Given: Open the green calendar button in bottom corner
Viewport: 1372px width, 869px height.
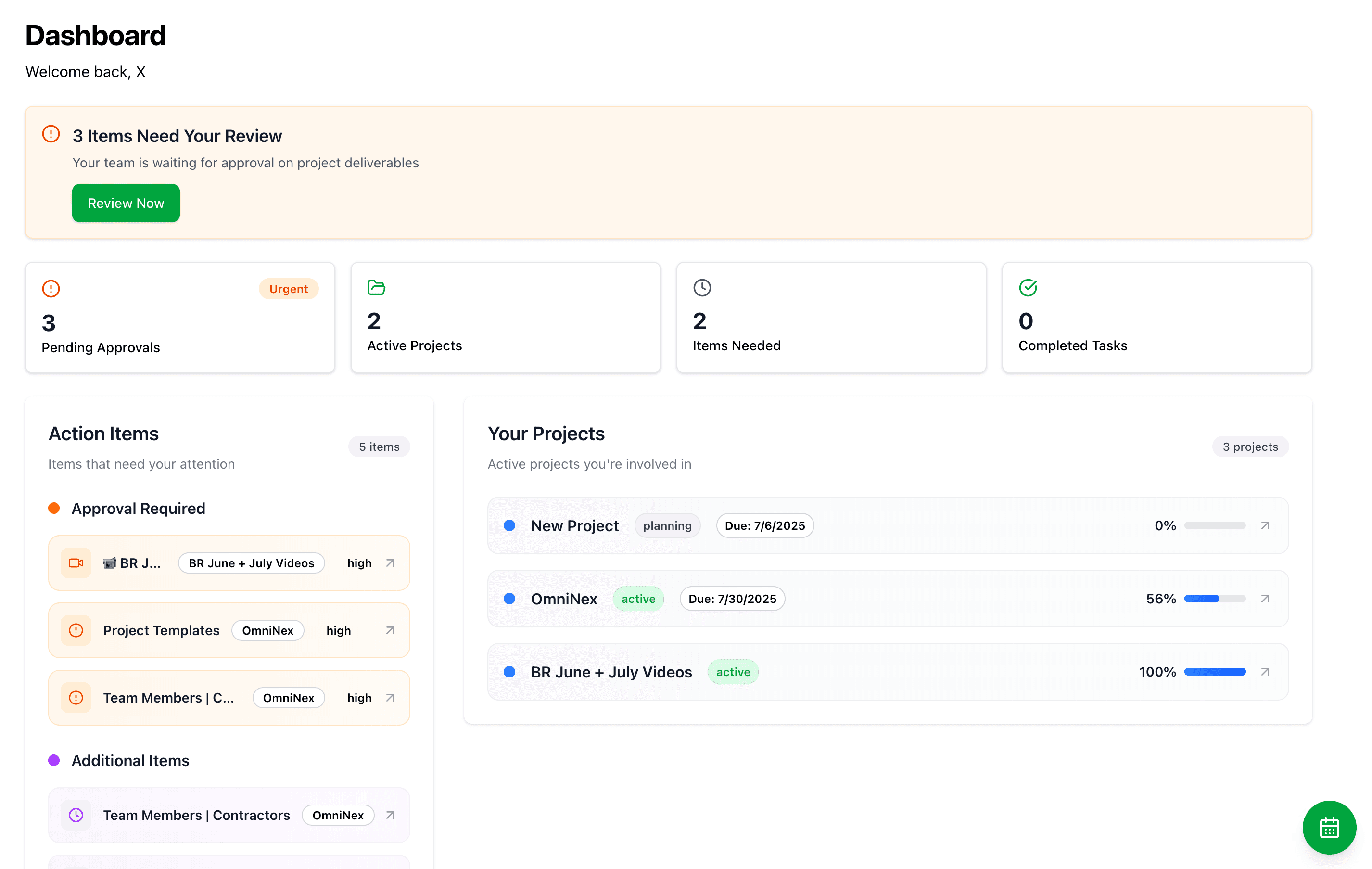Looking at the screenshot, I should point(1329,828).
